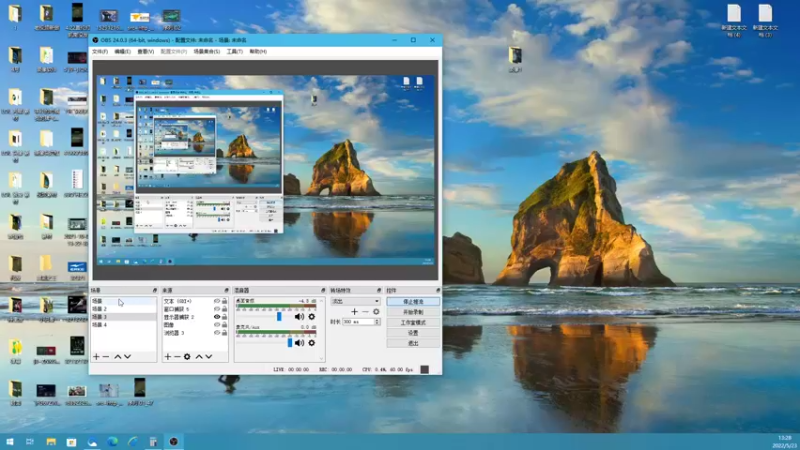The height and width of the screenshot is (450, 800).
Task: Select 场景 4 in the Scenes list
Action: click(123, 324)
